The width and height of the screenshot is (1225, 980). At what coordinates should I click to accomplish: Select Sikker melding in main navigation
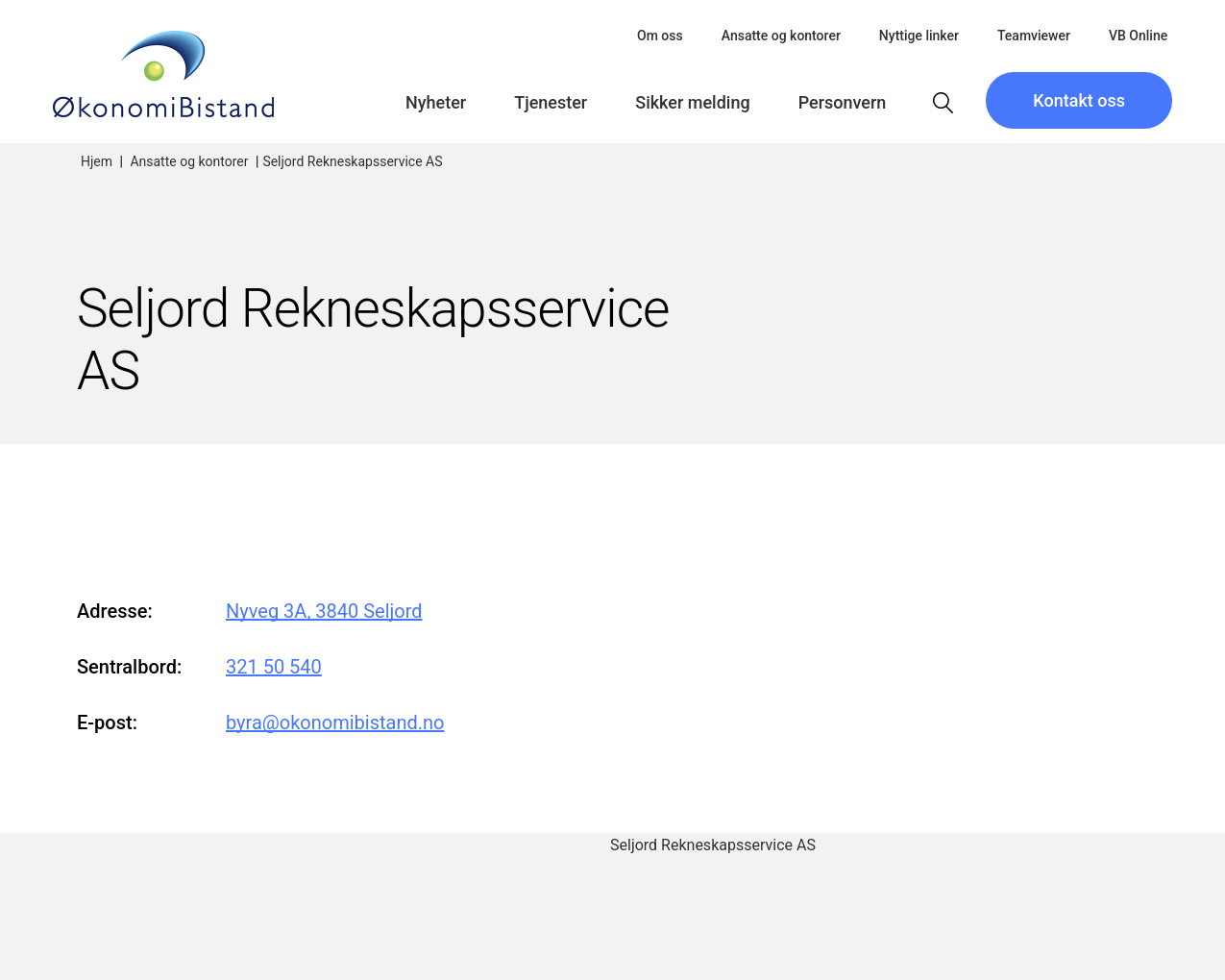coord(692,103)
